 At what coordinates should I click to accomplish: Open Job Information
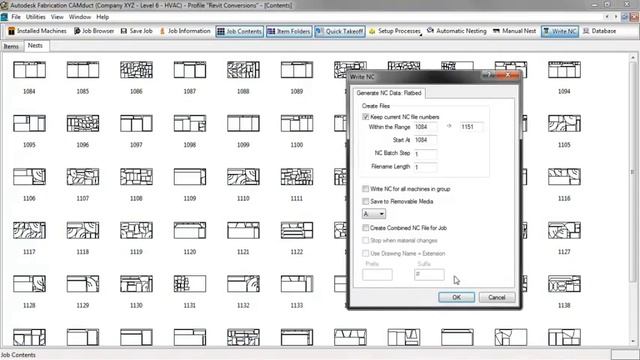[184, 31]
